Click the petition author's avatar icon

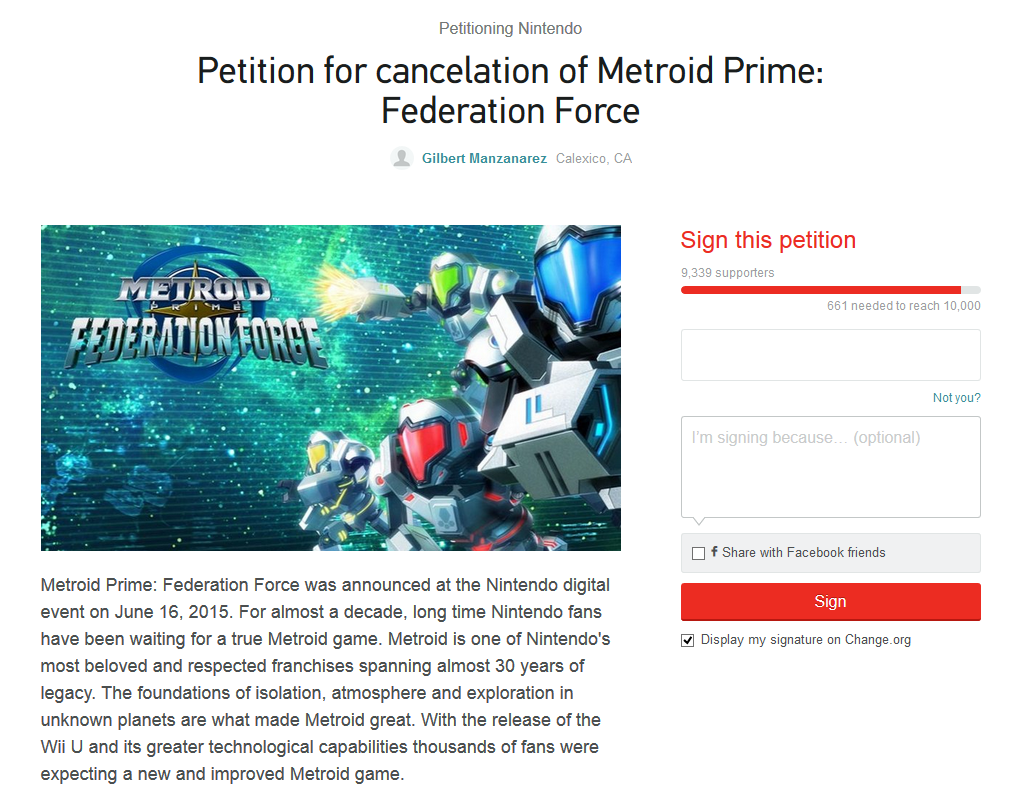coord(401,158)
